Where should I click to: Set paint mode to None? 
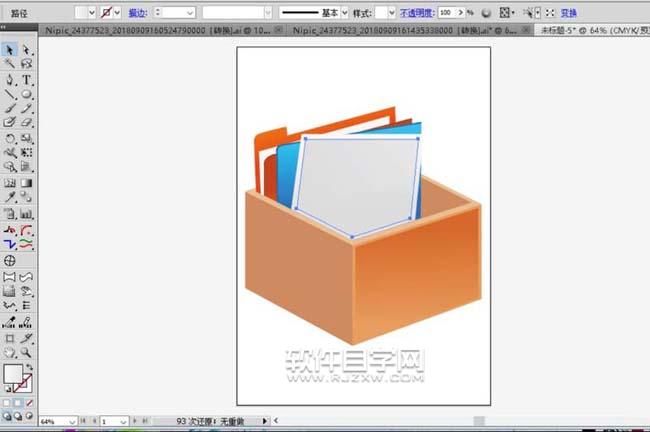tap(29, 403)
